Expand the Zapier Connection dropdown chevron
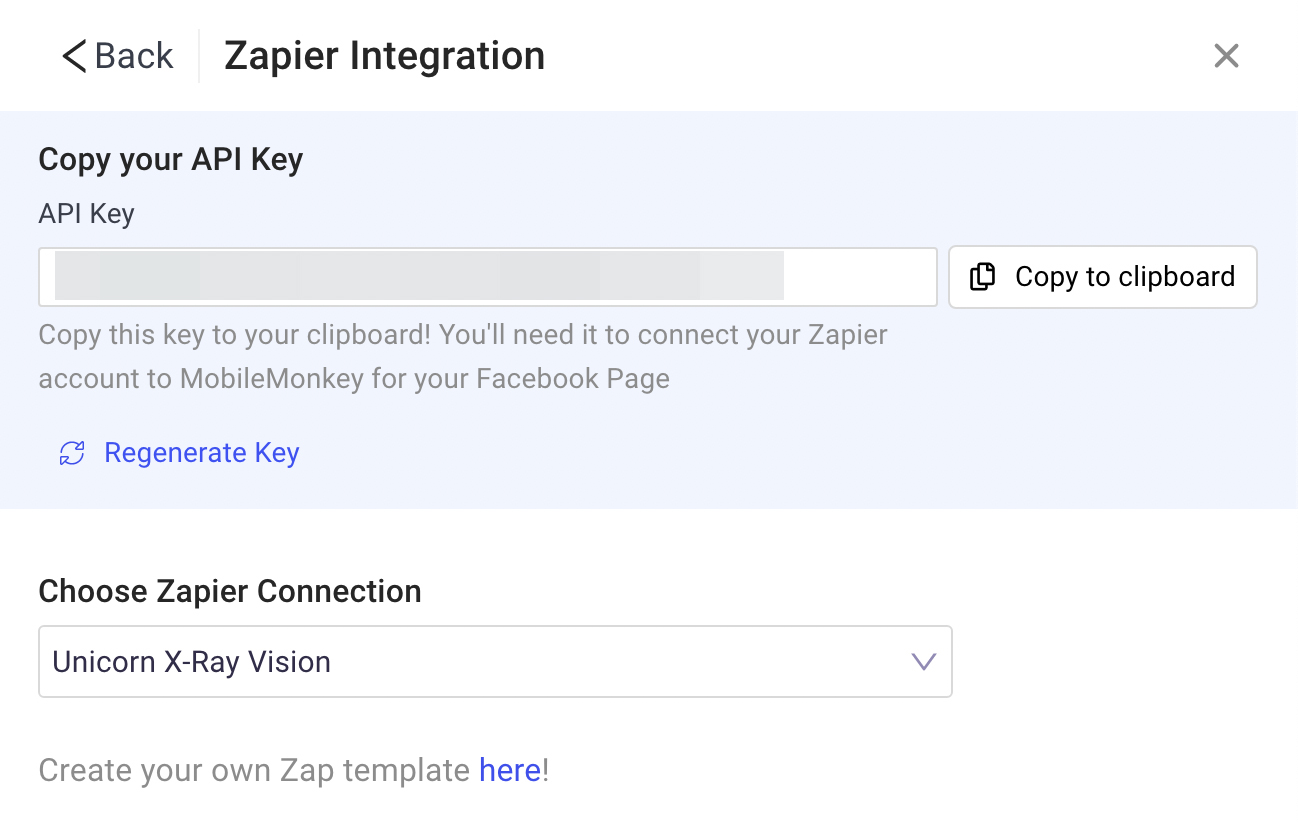This screenshot has height=823, width=1298. 923,661
